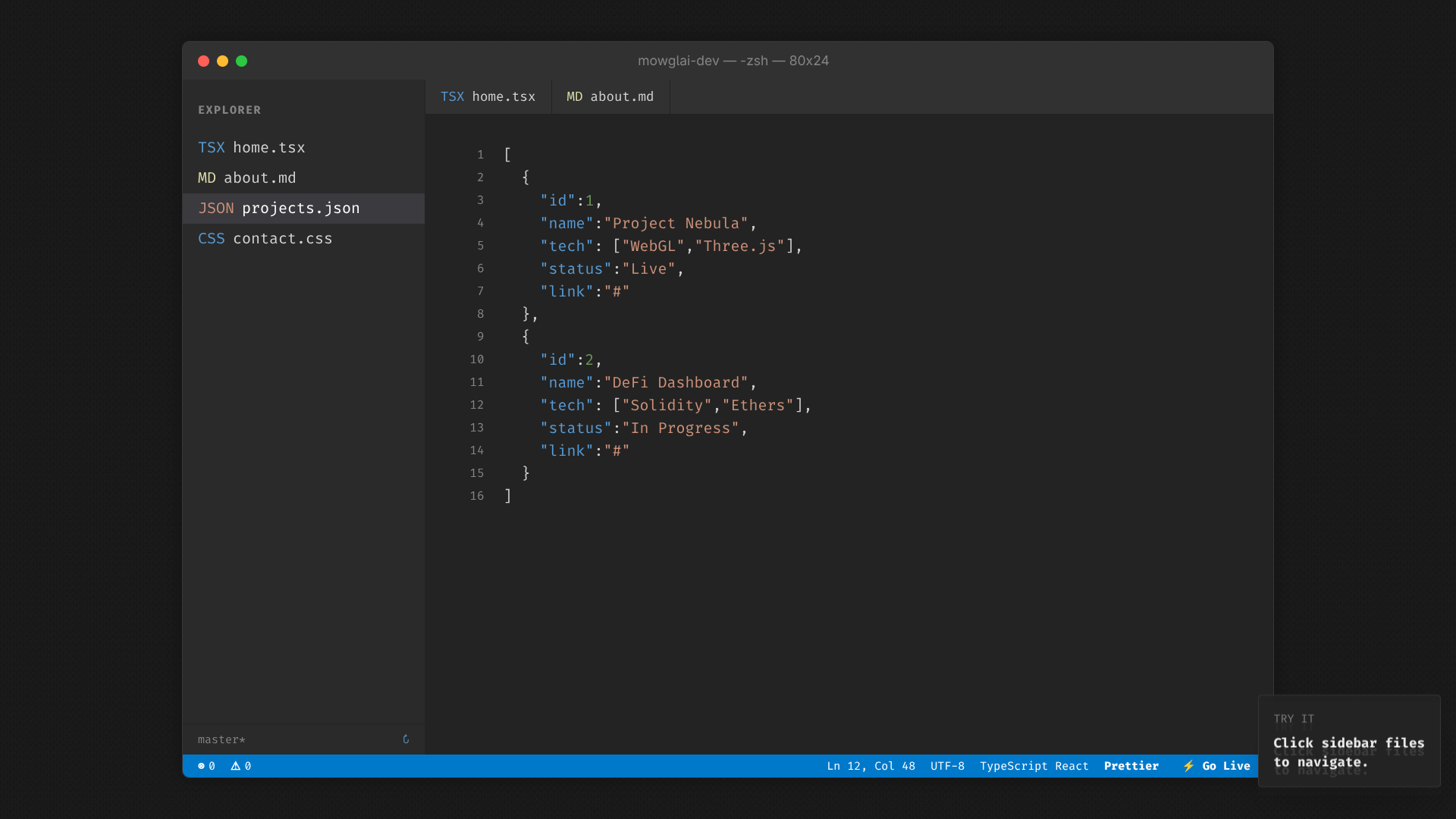Image resolution: width=1456 pixels, height=819 pixels.
Task: Click the TSX file-type icon beside home.tsx
Action: [212, 147]
